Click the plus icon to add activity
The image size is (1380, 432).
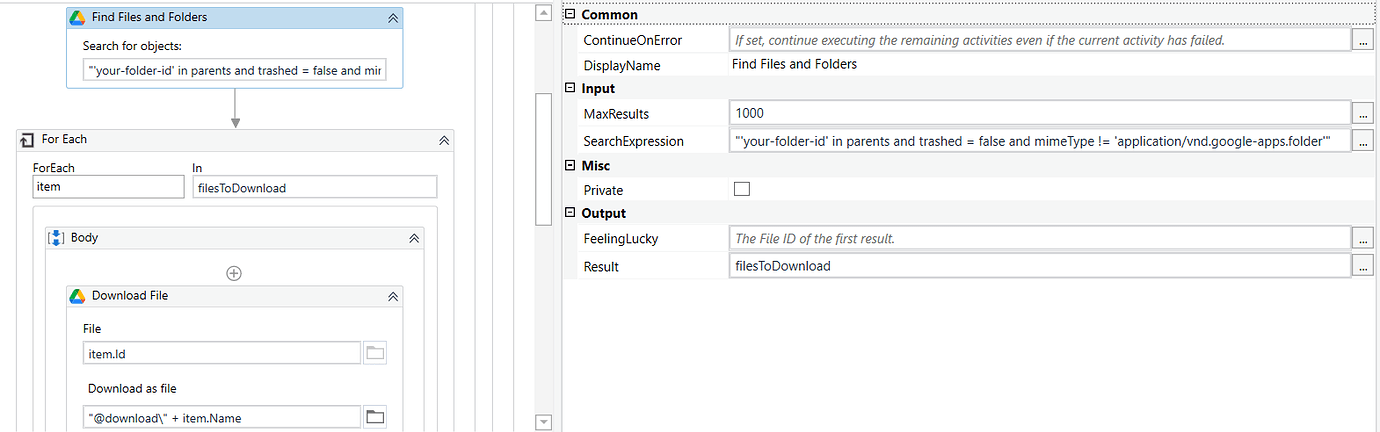pyautogui.click(x=234, y=273)
